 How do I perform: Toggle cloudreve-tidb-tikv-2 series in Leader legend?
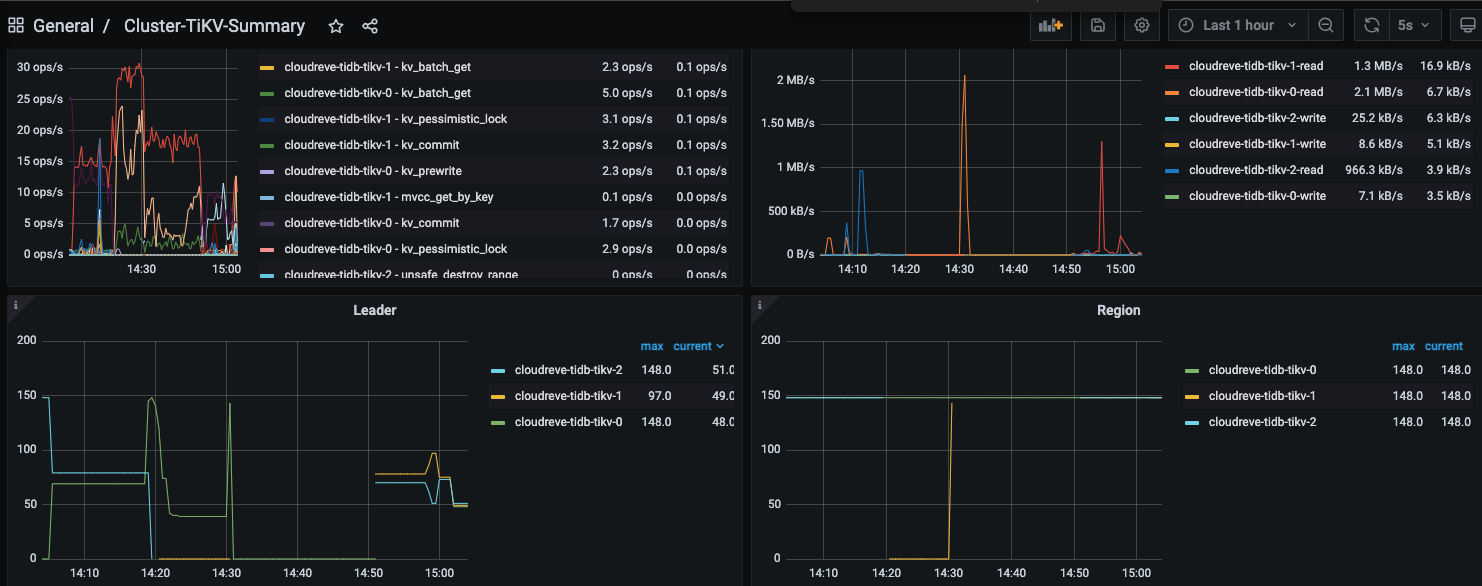[567, 370]
